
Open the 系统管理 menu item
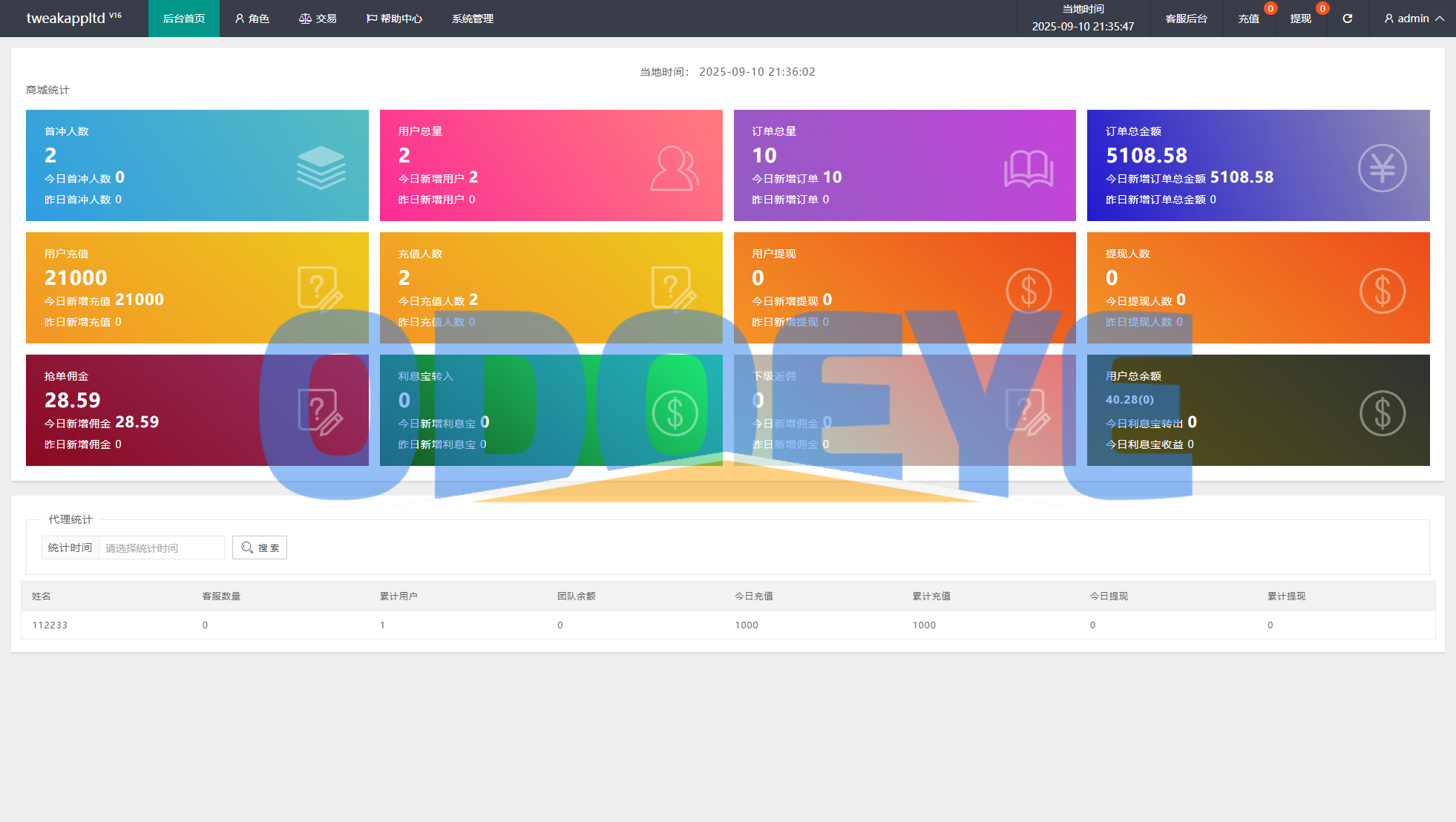pyautogui.click(x=473, y=19)
